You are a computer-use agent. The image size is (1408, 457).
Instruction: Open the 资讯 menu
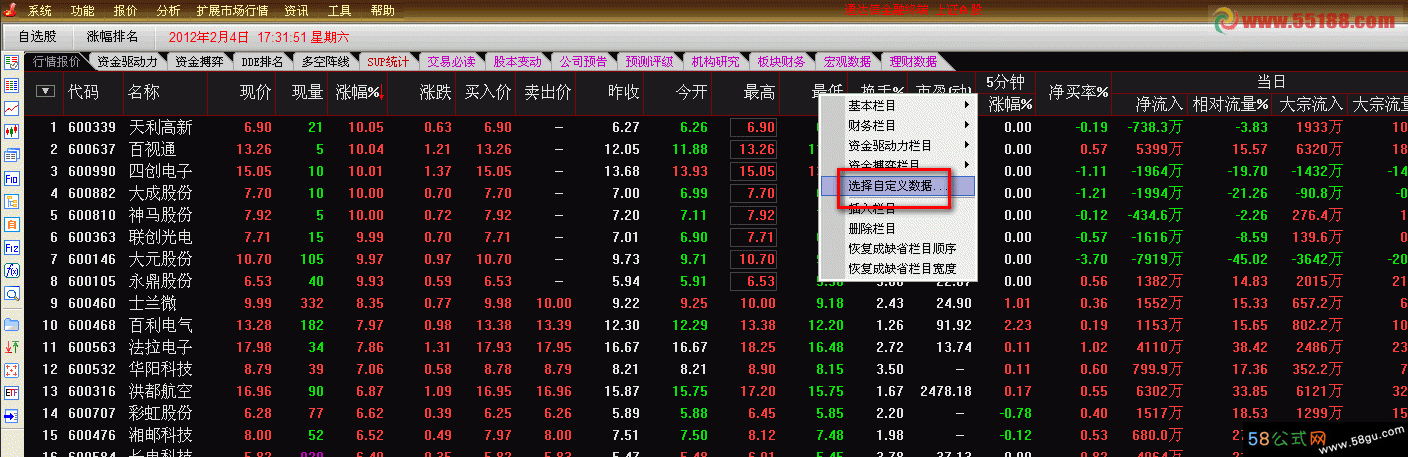point(297,11)
